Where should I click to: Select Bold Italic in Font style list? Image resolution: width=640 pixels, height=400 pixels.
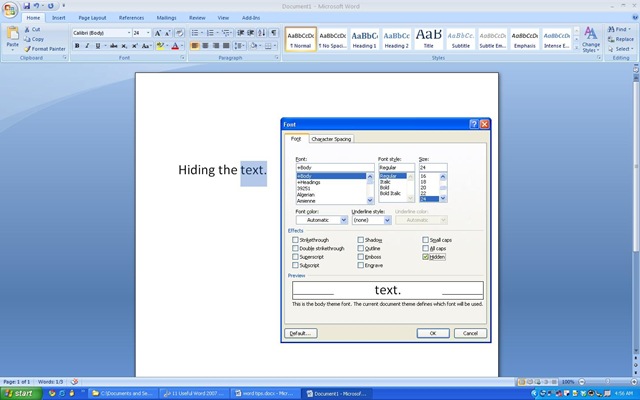(390, 193)
